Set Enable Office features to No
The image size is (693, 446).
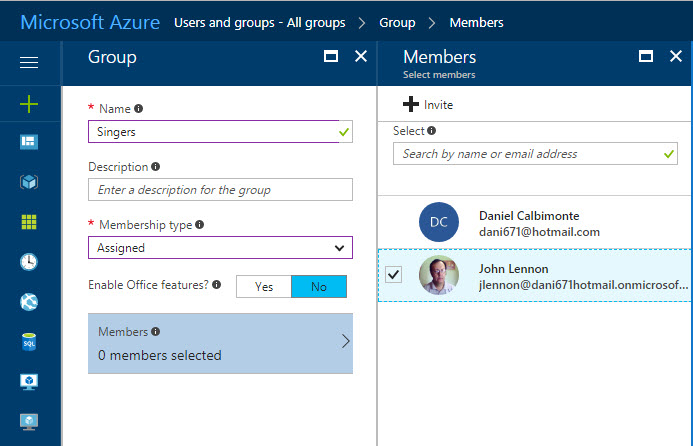pyautogui.click(x=319, y=287)
